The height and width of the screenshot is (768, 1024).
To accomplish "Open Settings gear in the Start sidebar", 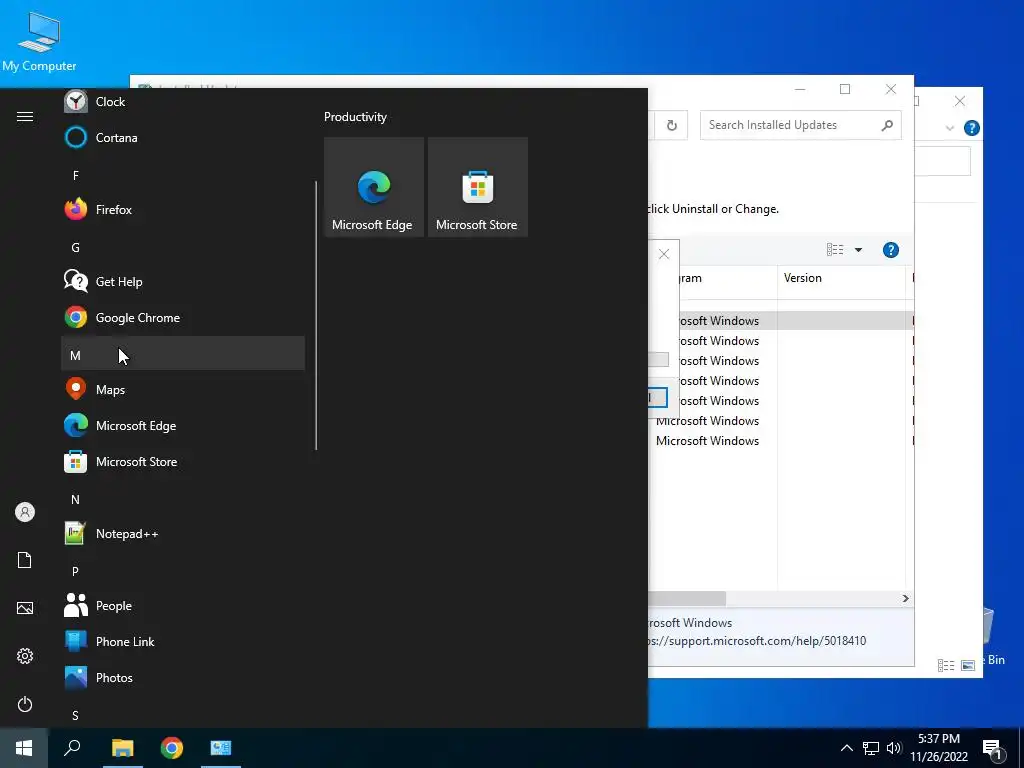I will 25,656.
